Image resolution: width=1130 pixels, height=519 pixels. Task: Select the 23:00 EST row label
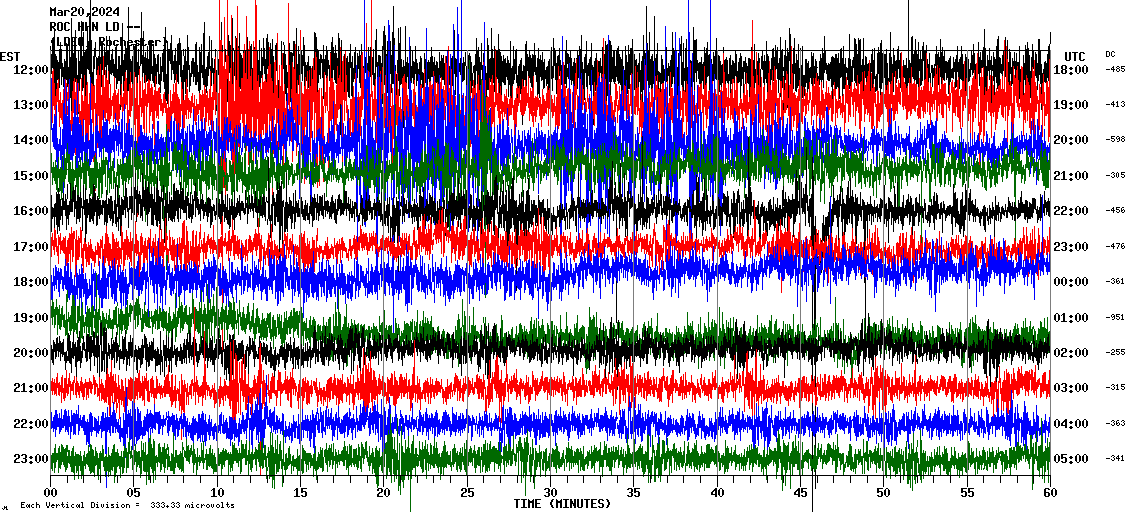[x=31, y=459]
